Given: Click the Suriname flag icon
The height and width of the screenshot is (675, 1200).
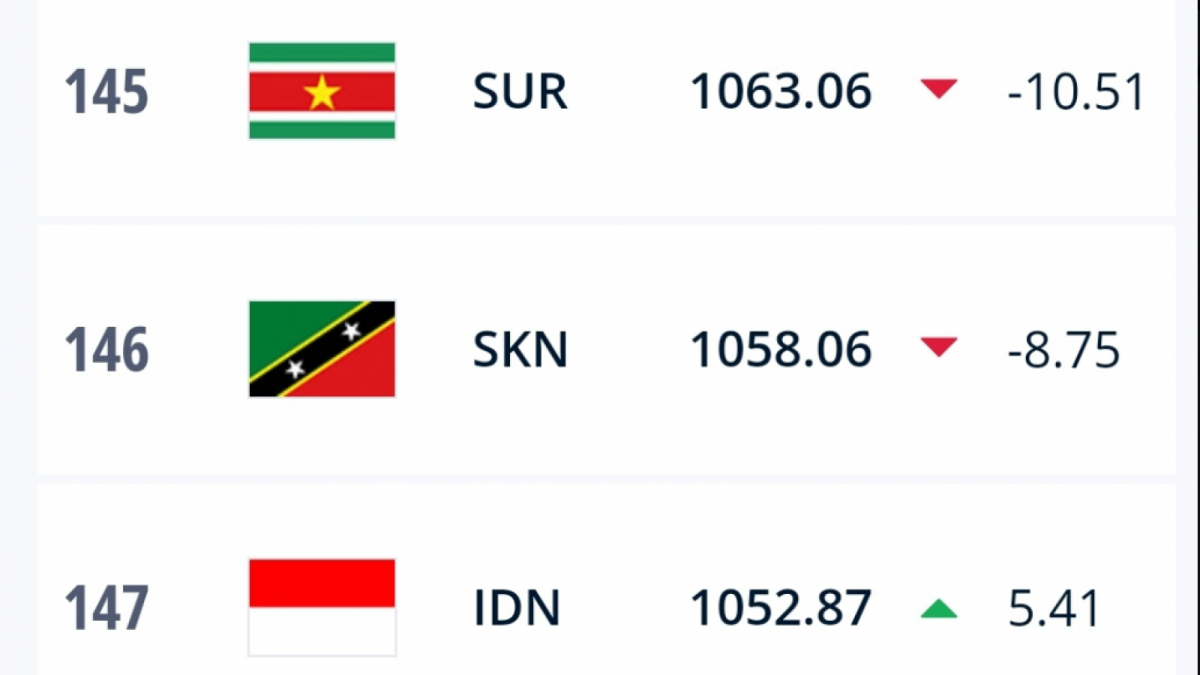Looking at the screenshot, I should [322, 91].
